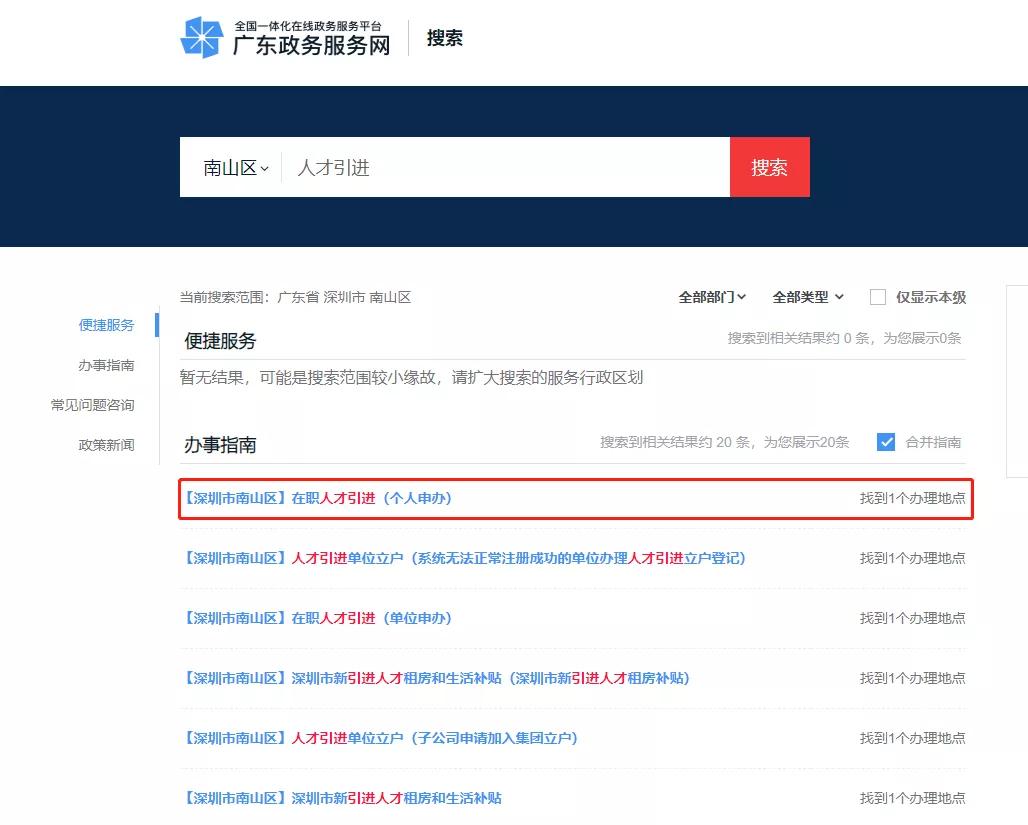Select 便捷服务 in the left sidebar
Screen dimensions: 1028x825
(x=105, y=324)
